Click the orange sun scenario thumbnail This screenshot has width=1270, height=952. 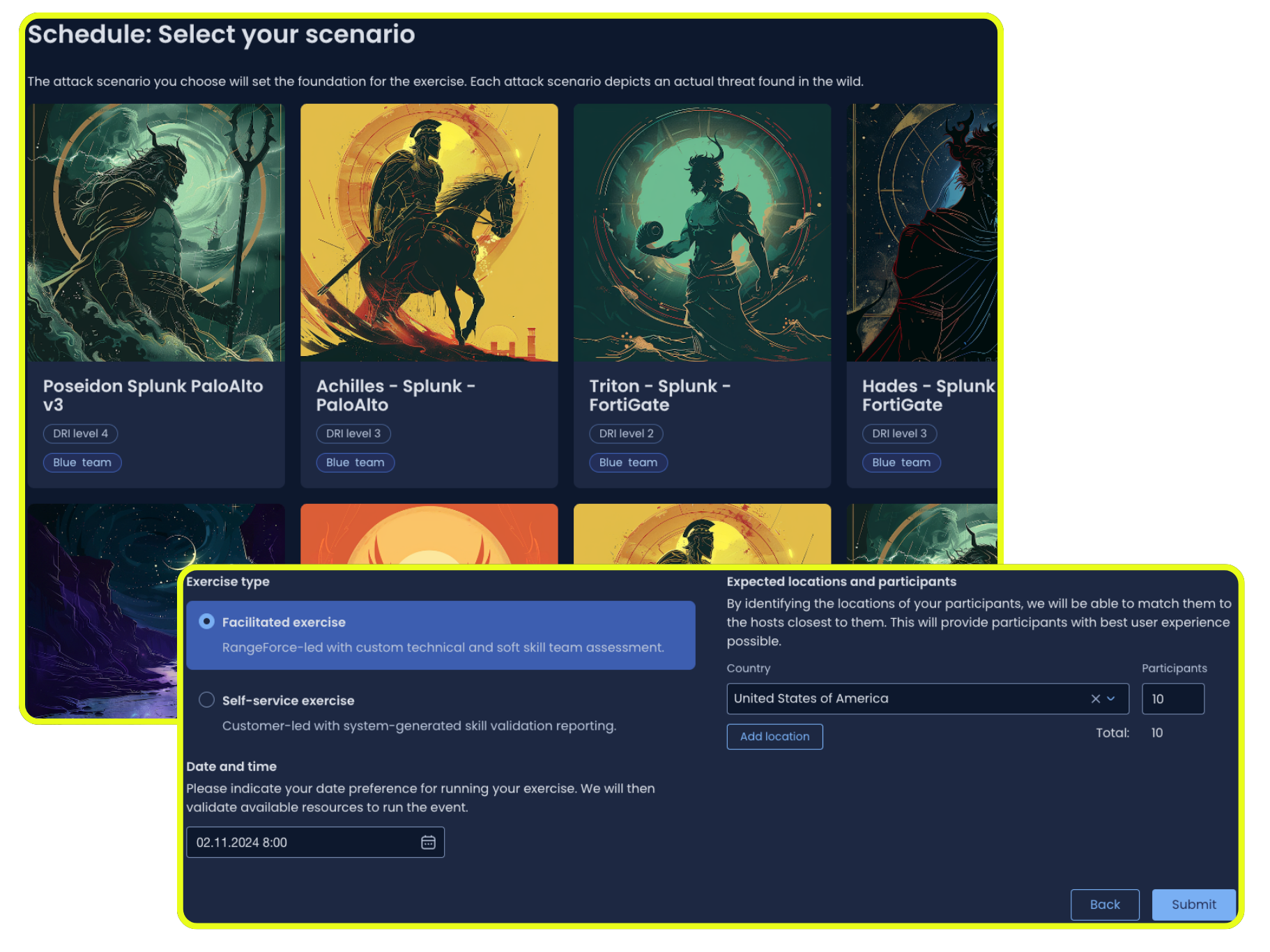pos(429,537)
